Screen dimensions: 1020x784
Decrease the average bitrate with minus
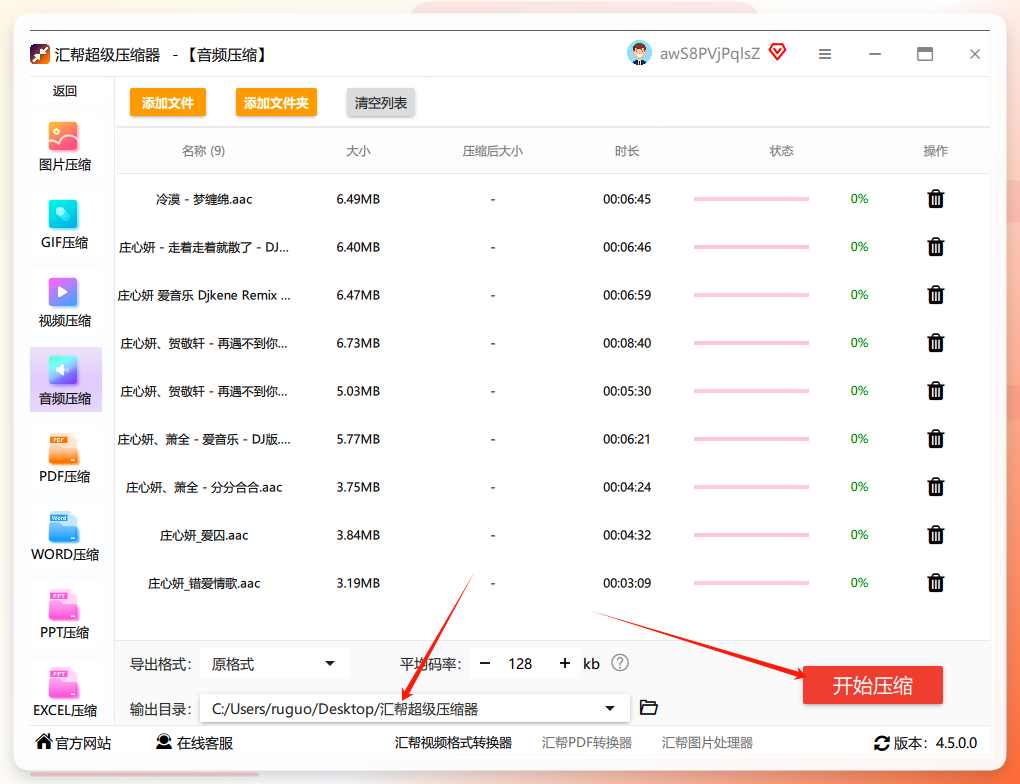(485, 664)
